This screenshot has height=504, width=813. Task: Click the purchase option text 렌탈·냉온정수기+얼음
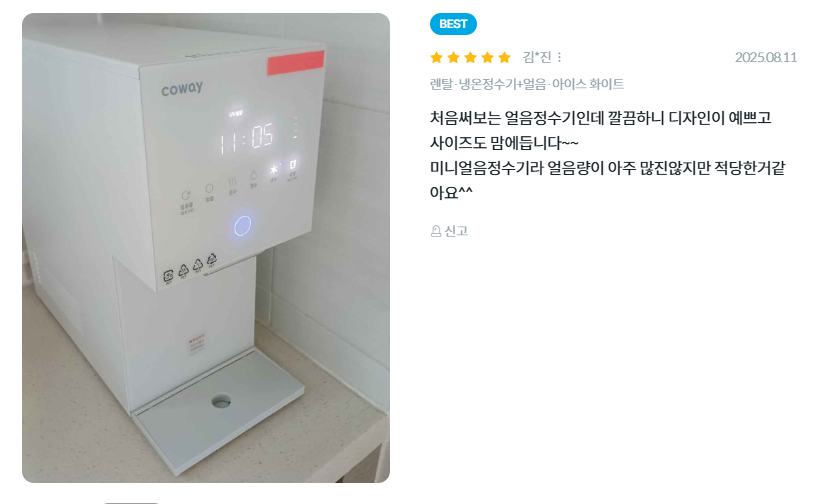tap(488, 84)
